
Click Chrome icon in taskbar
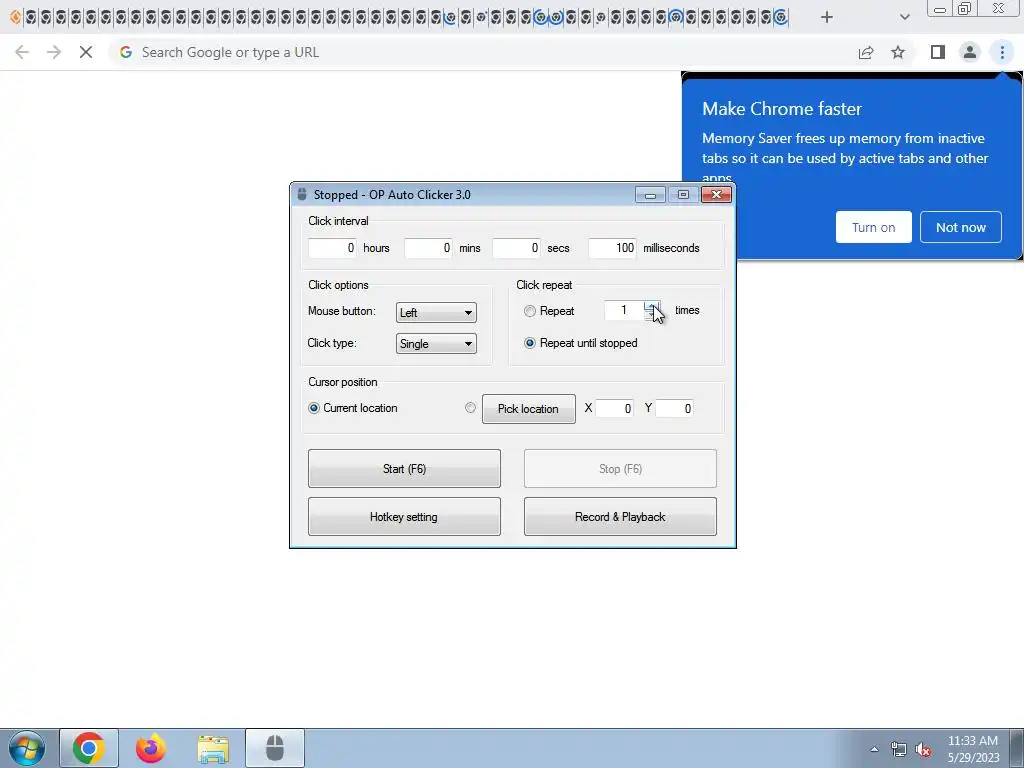click(89, 748)
